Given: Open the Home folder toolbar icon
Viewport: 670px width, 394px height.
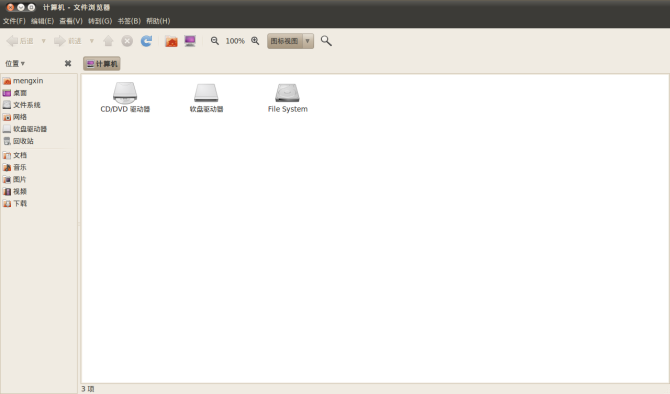Looking at the screenshot, I should tap(171, 41).
